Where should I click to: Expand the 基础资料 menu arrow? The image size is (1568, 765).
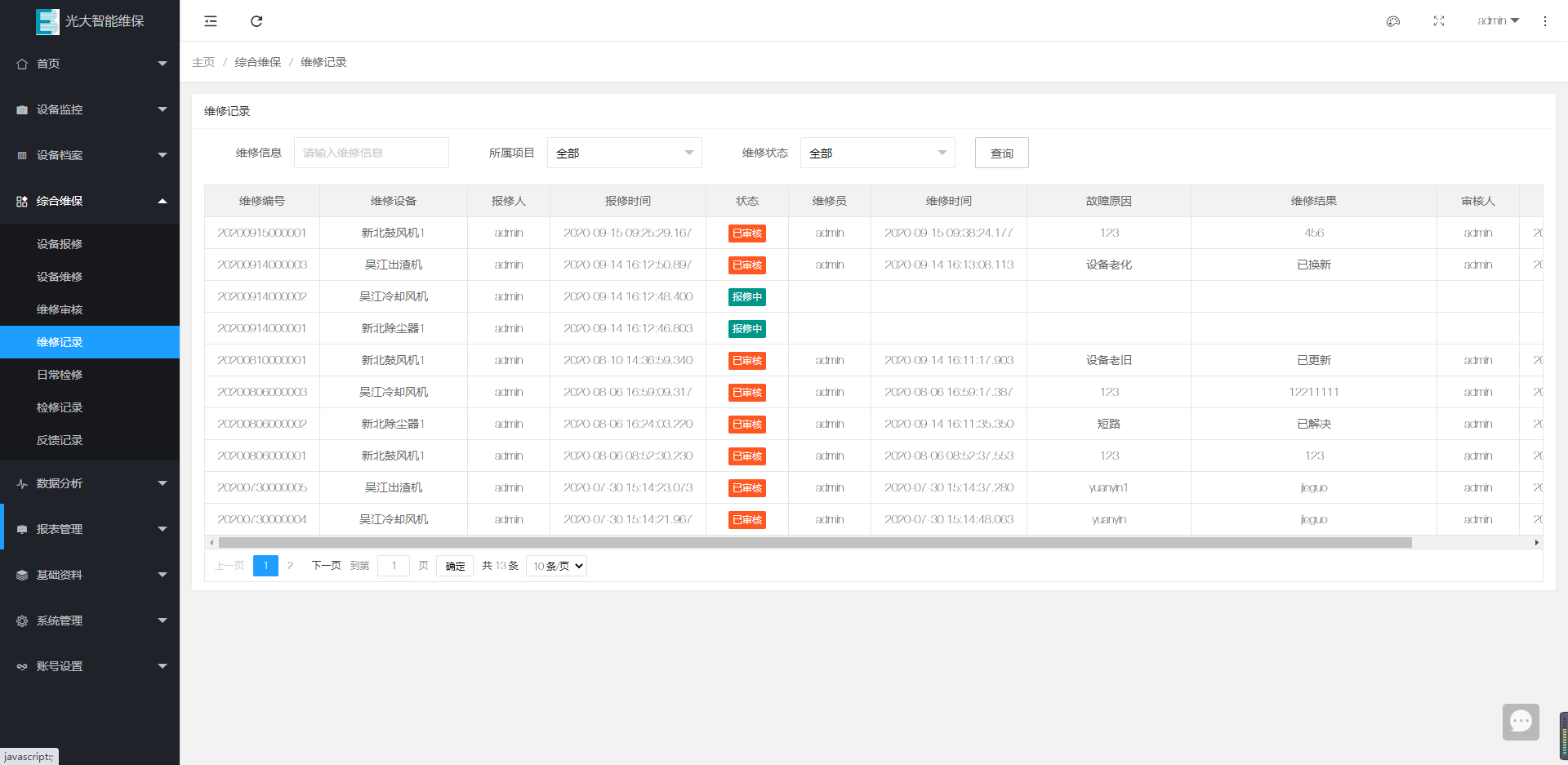(163, 575)
